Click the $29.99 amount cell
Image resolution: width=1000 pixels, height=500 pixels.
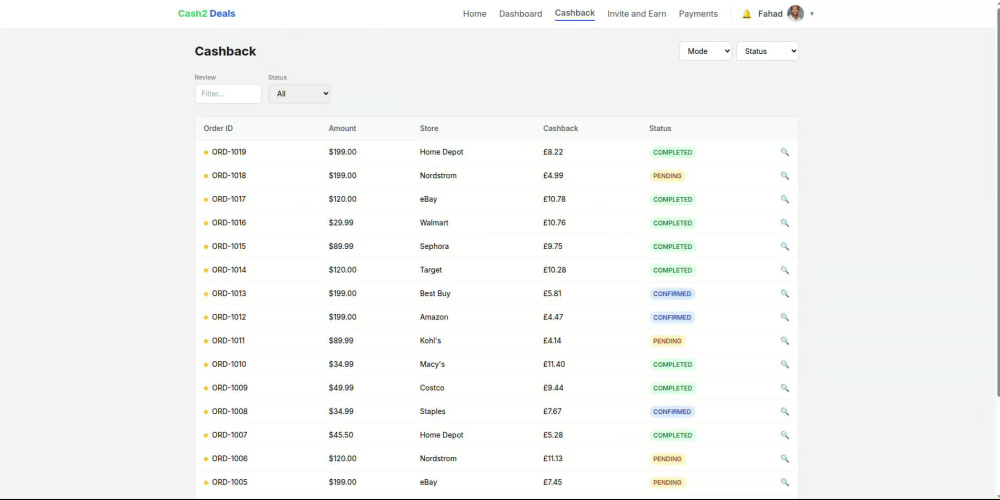[341, 223]
